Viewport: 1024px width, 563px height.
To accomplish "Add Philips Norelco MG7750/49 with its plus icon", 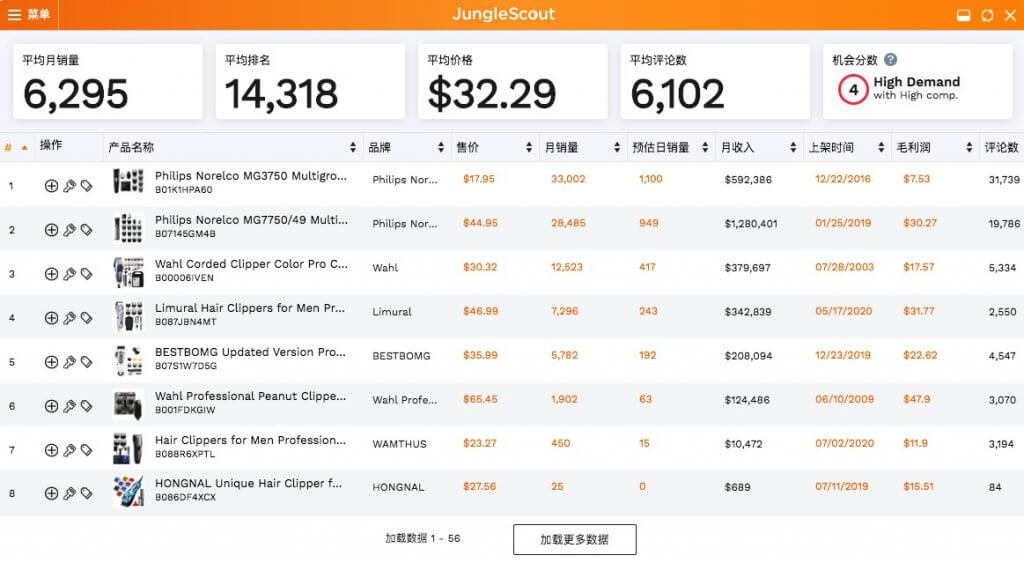I will click(51, 230).
